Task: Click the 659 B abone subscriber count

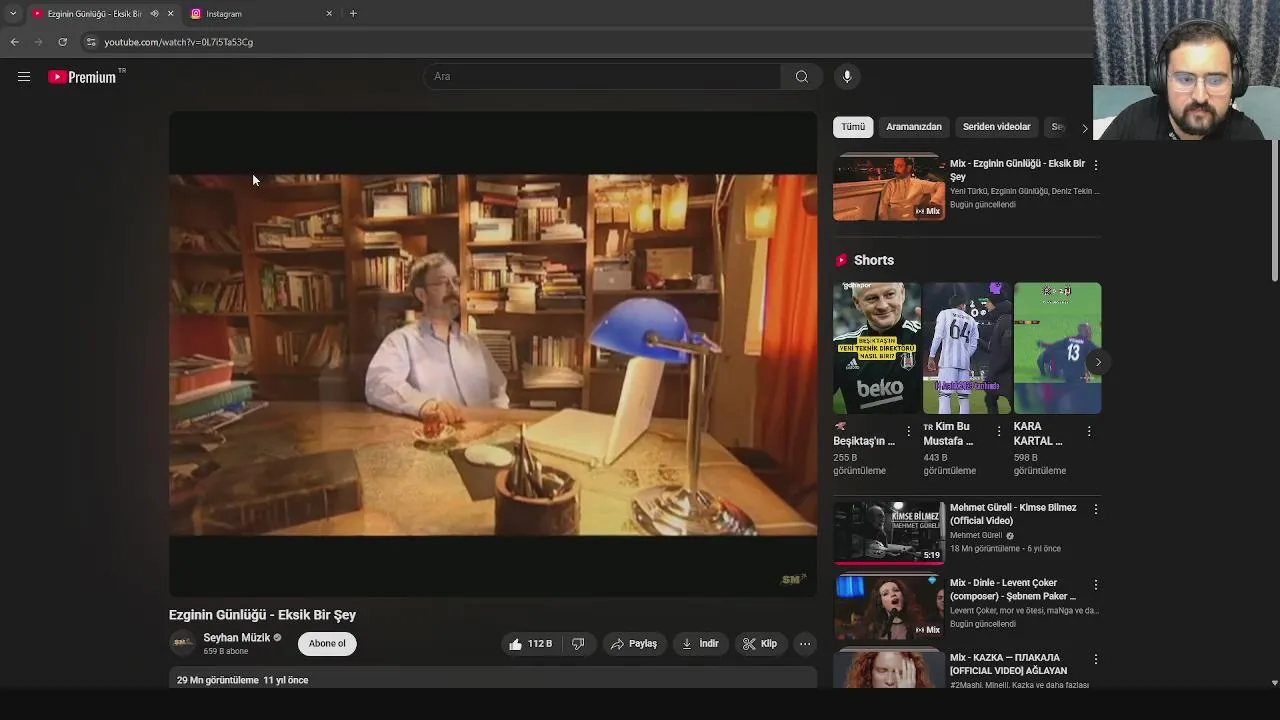Action: 226,652
